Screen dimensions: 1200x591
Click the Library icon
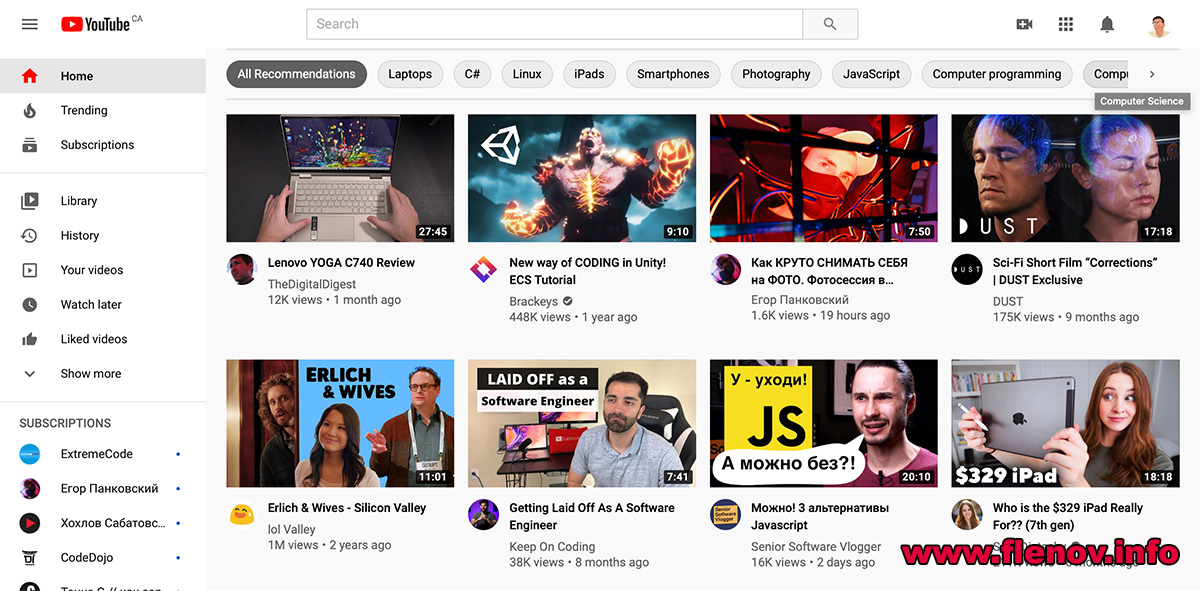[x=30, y=201]
